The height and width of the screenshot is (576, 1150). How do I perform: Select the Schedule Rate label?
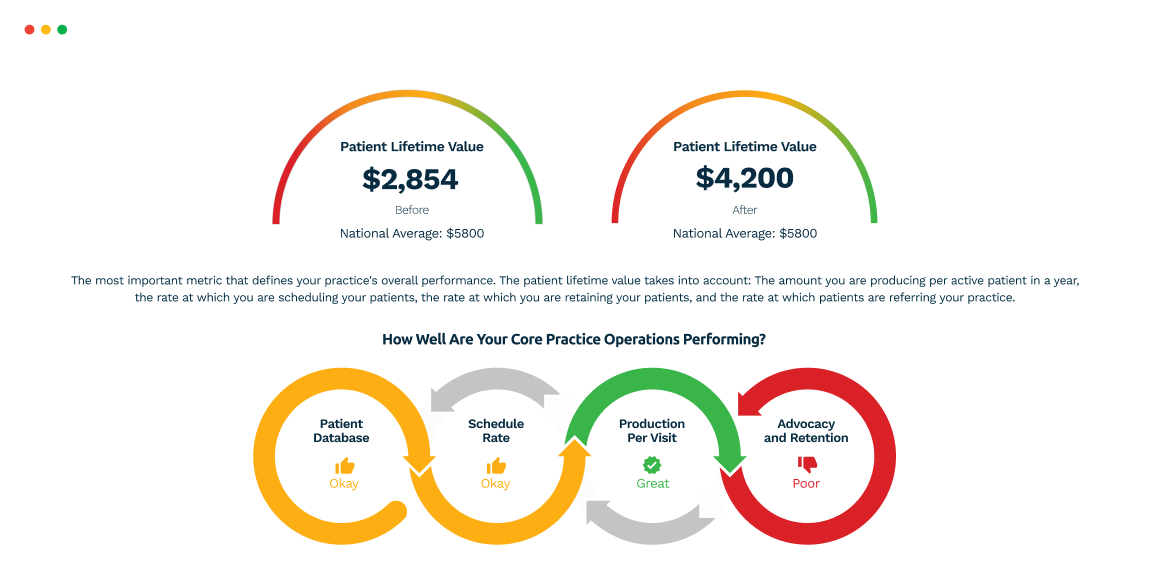coord(496,431)
